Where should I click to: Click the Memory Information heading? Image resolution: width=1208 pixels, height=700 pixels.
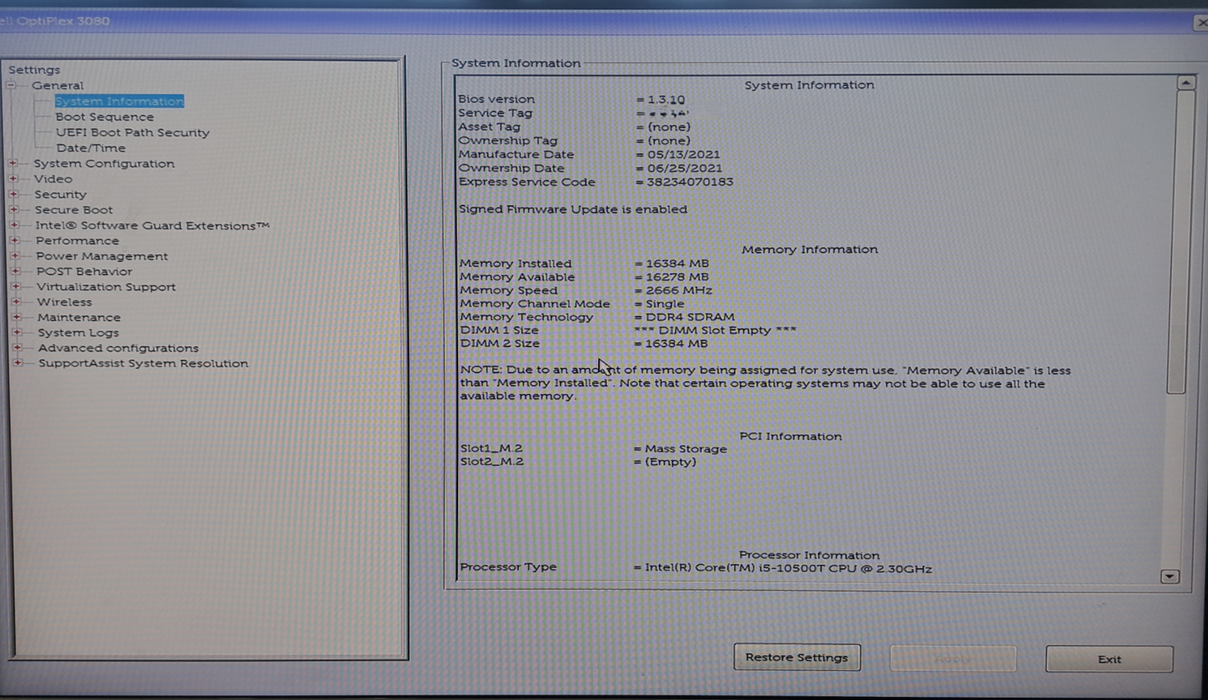point(810,250)
